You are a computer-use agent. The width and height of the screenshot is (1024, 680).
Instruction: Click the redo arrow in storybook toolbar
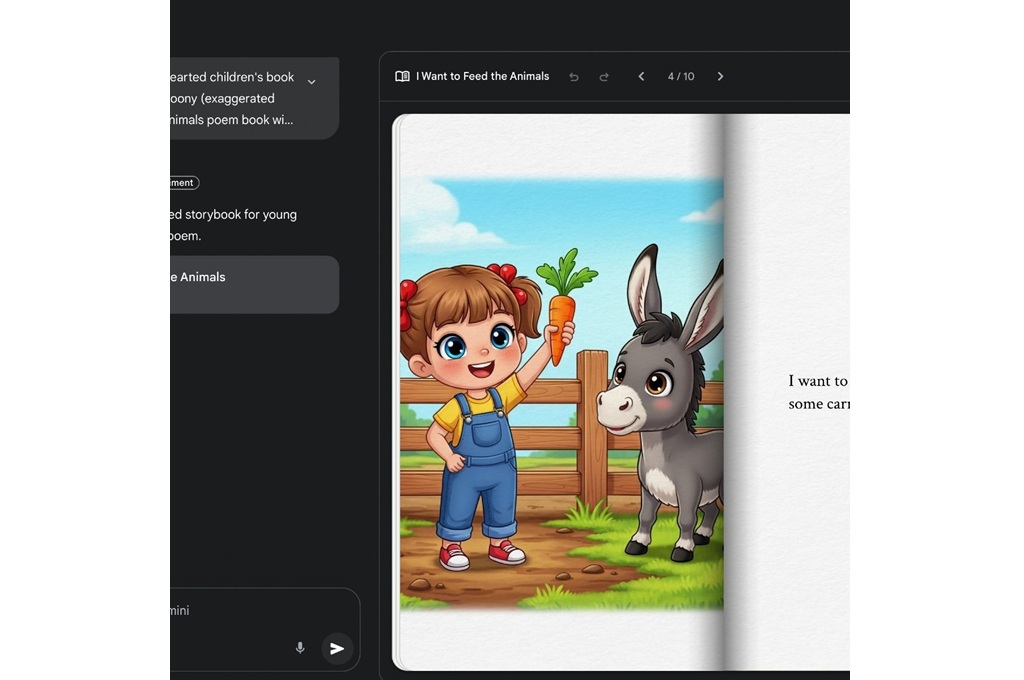(604, 77)
